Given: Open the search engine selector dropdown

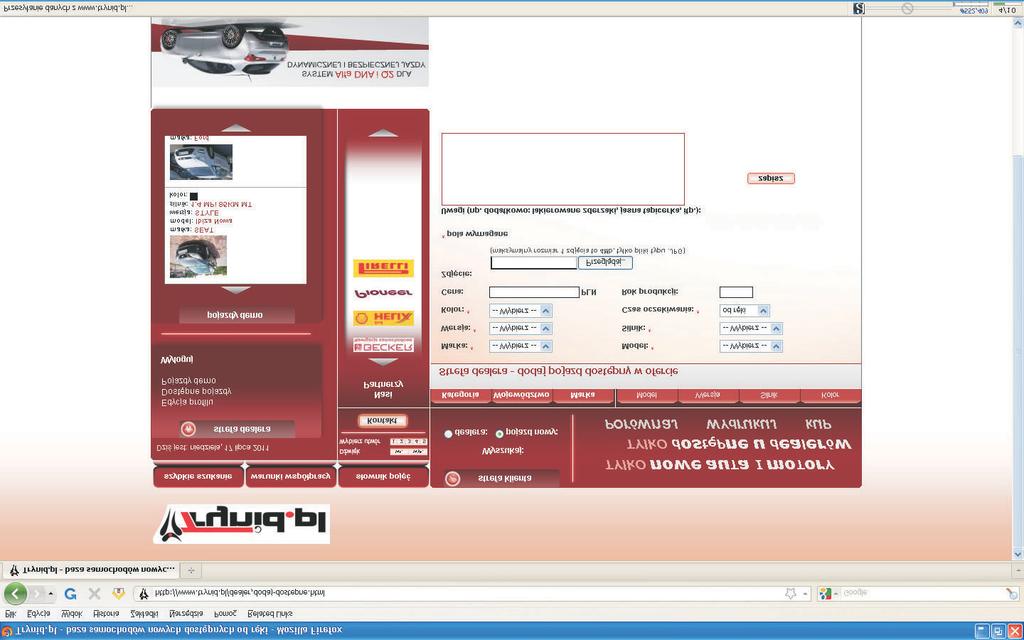Looking at the screenshot, I should (x=837, y=594).
